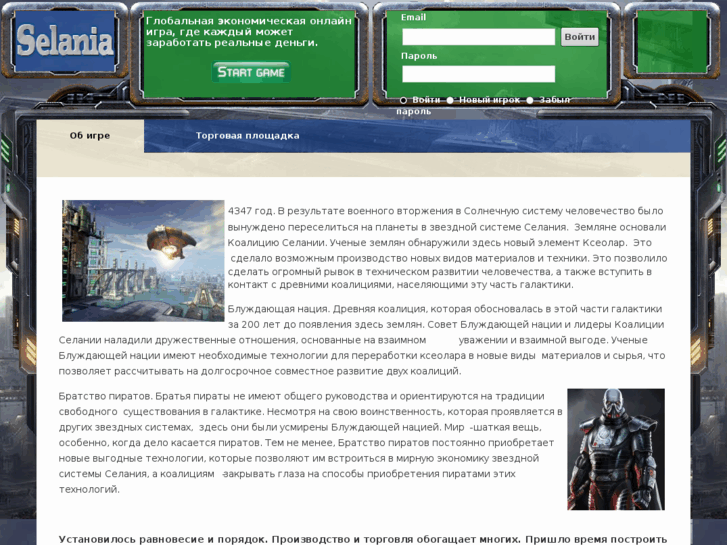727x545 pixels.
Task: Click the text 'Блуждающая нация. Древняя коалиция'
Action: click(x=327, y=309)
